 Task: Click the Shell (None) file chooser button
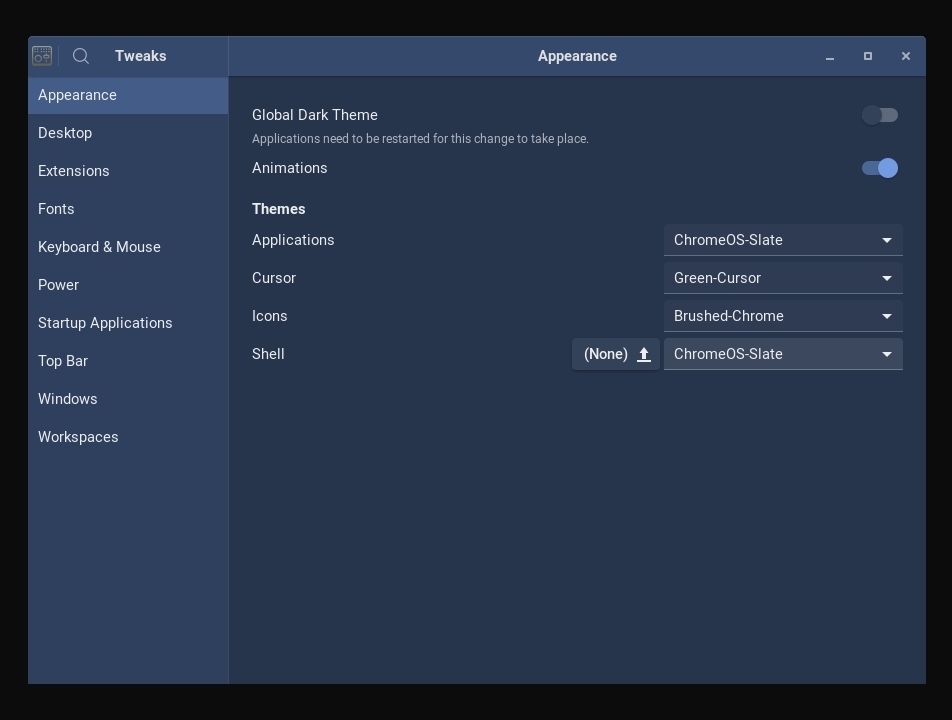point(616,354)
